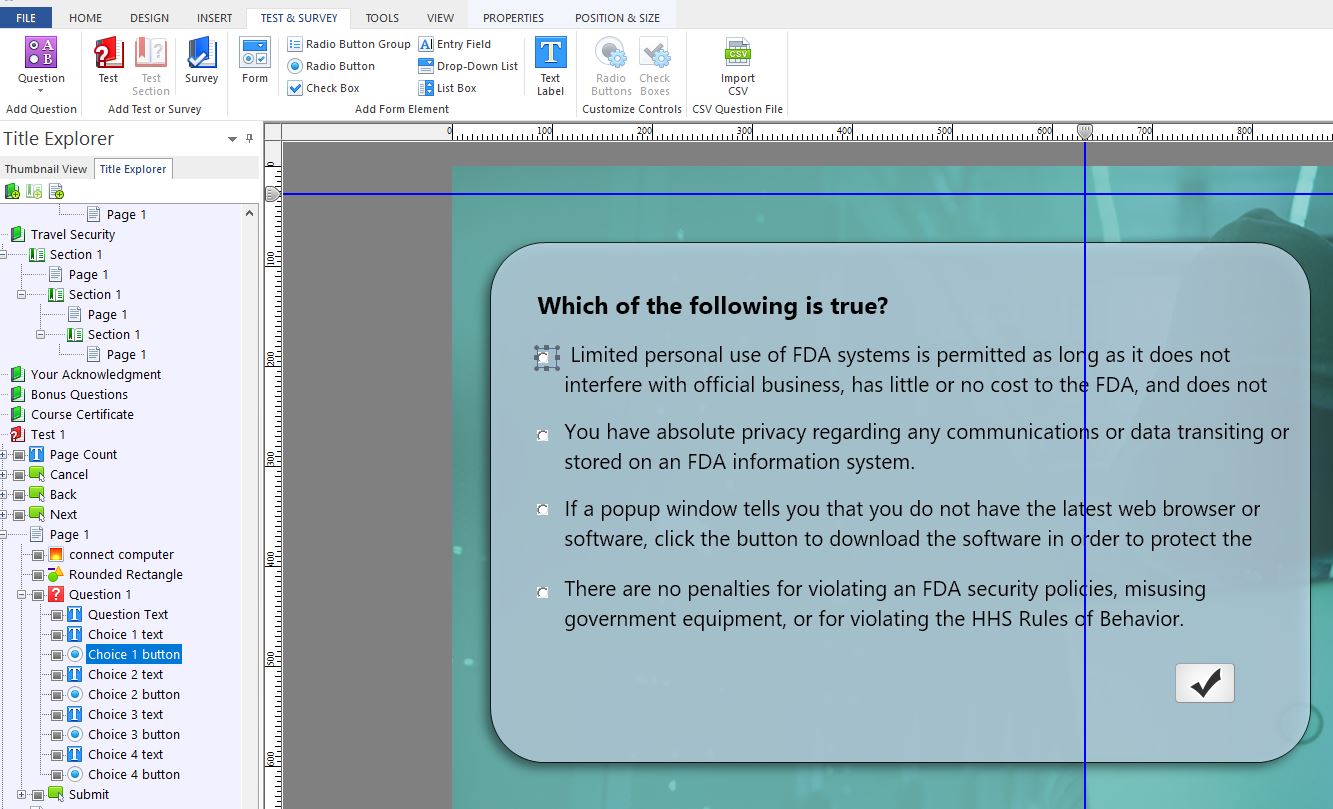Toggle visibility box for Page Count
This screenshot has width=1333, height=809.
click(18, 455)
